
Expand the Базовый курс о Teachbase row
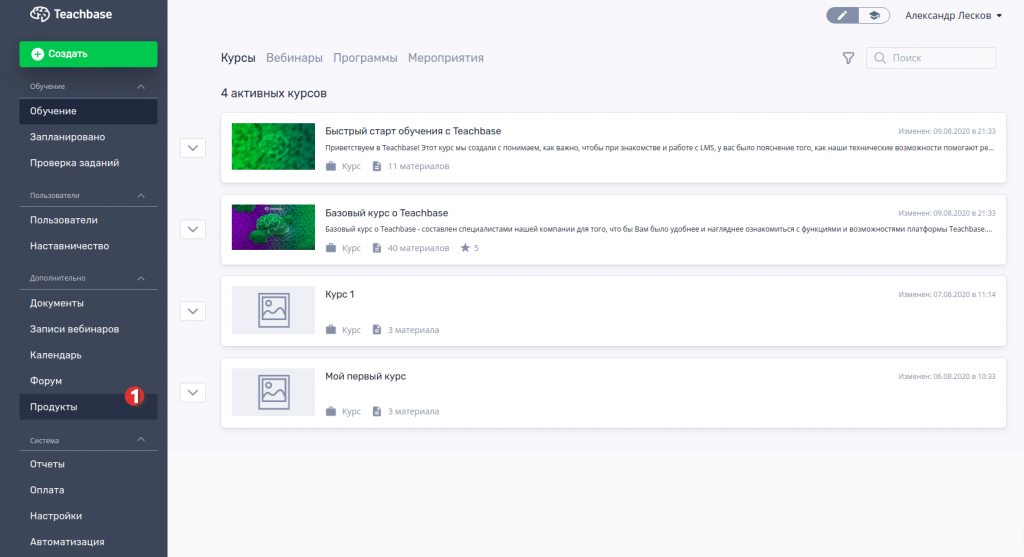(x=193, y=229)
